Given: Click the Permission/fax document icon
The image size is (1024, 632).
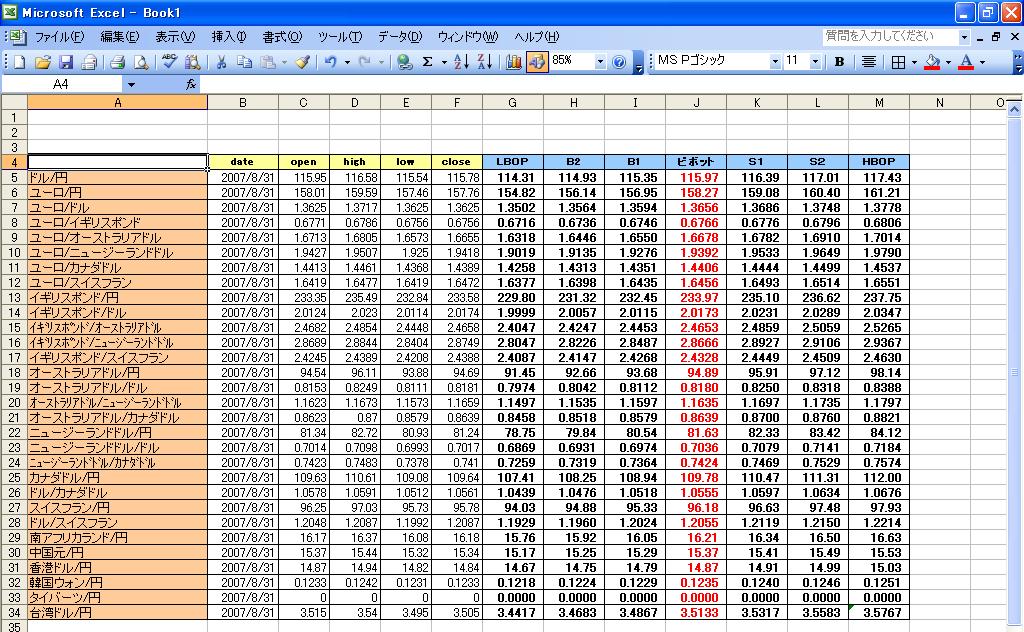Looking at the screenshot, I should pyautogui.click(x=89, y=62).
